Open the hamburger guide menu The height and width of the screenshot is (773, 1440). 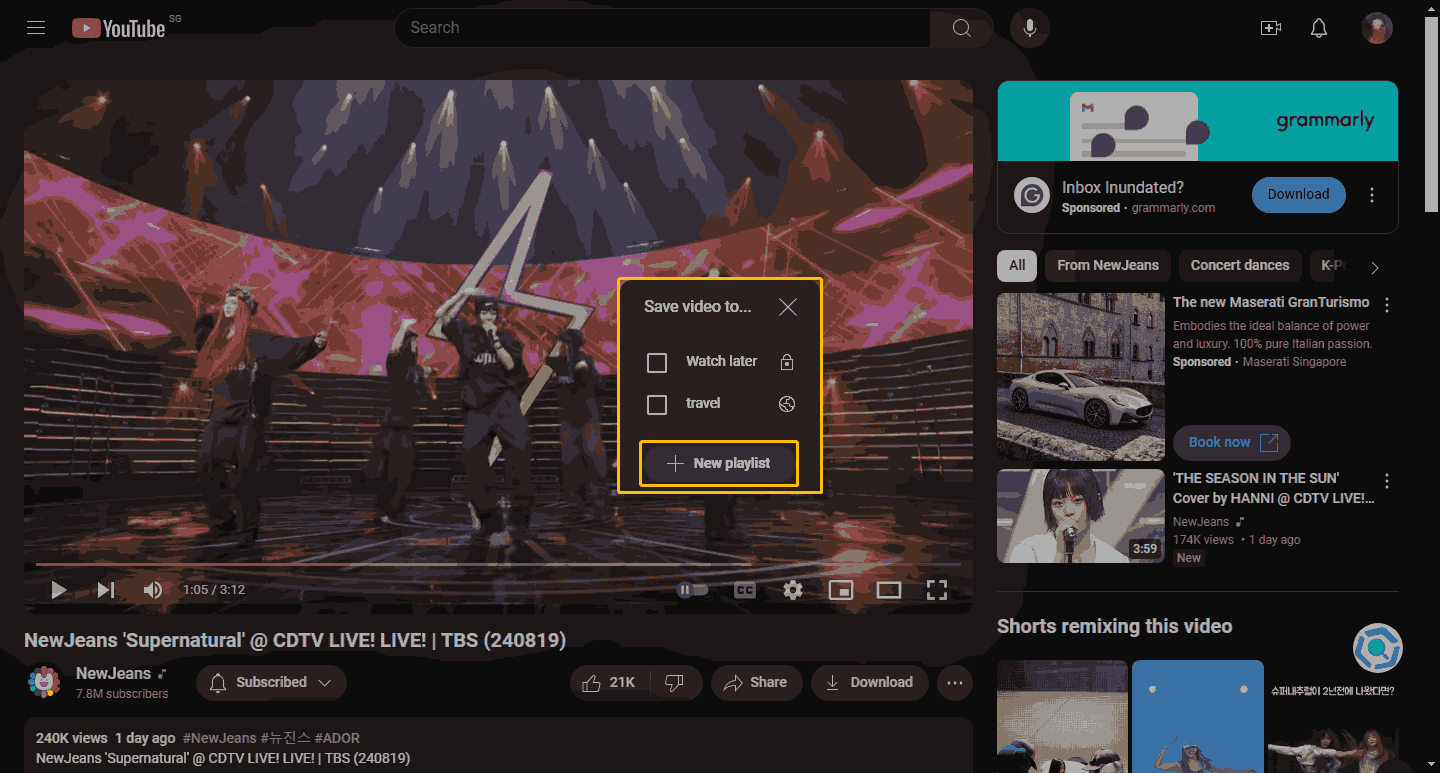(x=36, y=28)
